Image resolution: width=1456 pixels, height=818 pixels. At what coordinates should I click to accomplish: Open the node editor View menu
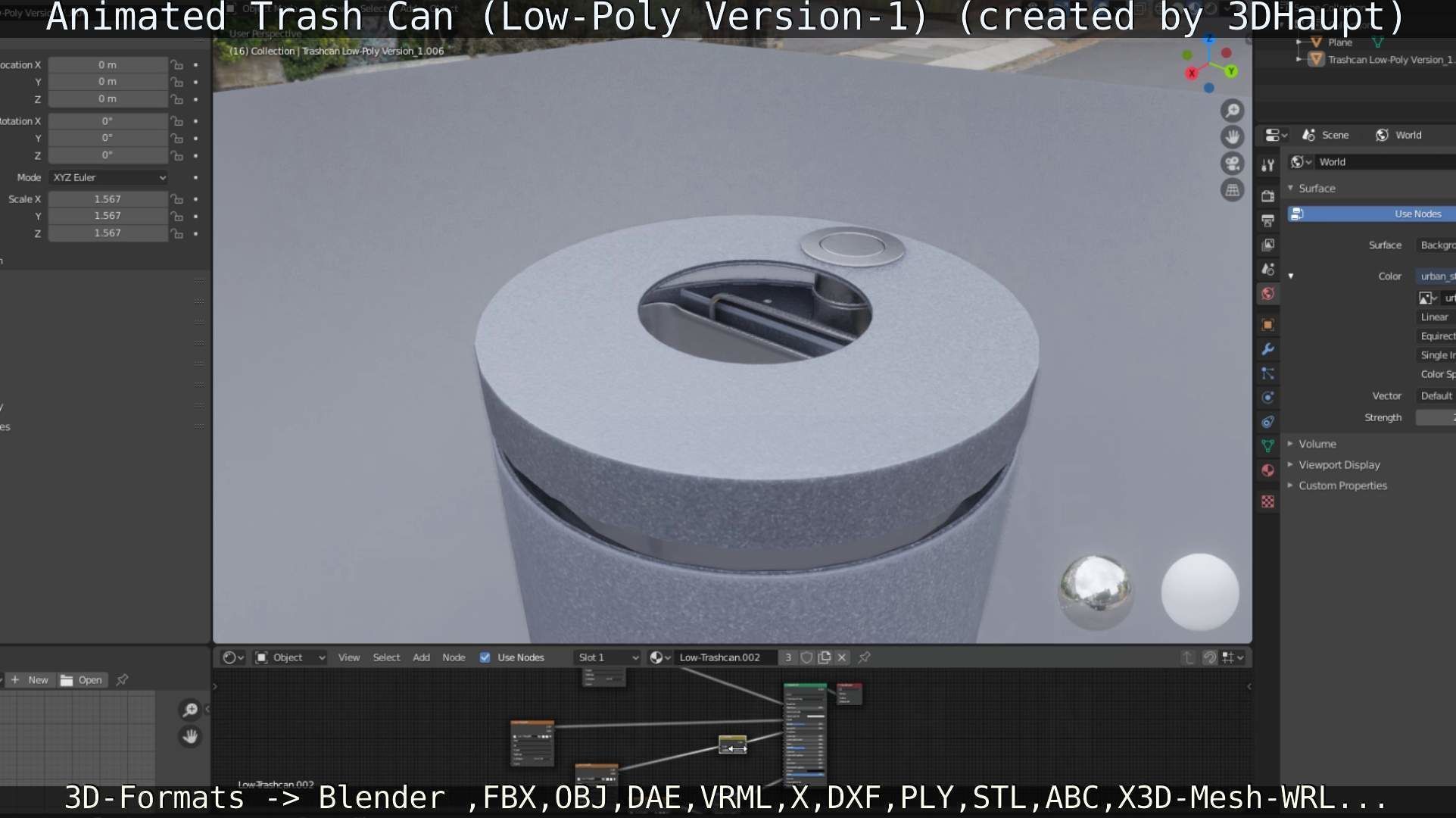point(349,657)
